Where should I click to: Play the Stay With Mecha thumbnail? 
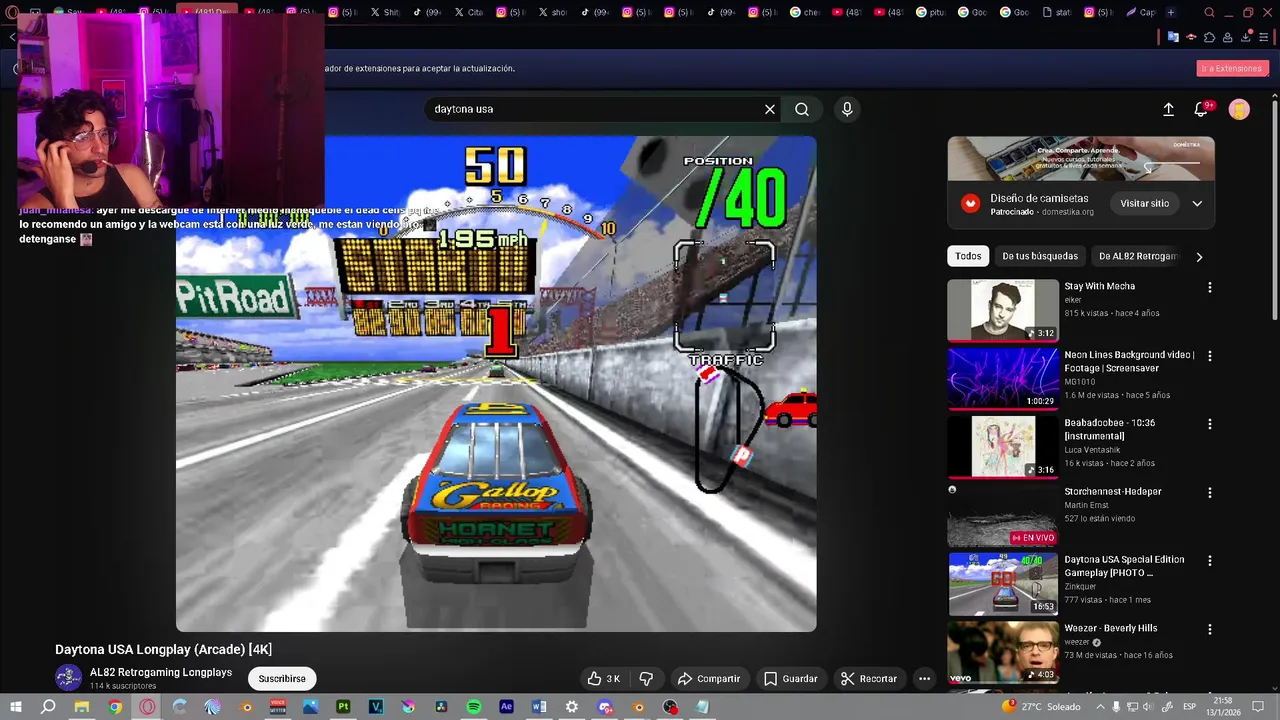[1003, 310]
